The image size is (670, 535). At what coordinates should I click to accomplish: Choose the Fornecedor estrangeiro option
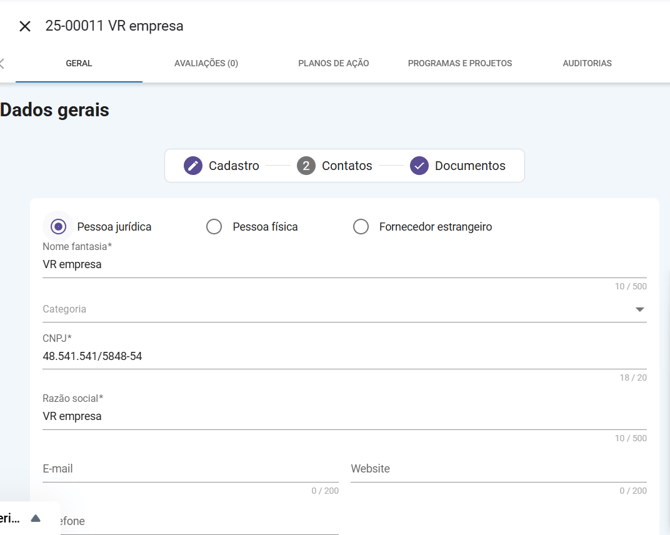click(x=361, y=227)
